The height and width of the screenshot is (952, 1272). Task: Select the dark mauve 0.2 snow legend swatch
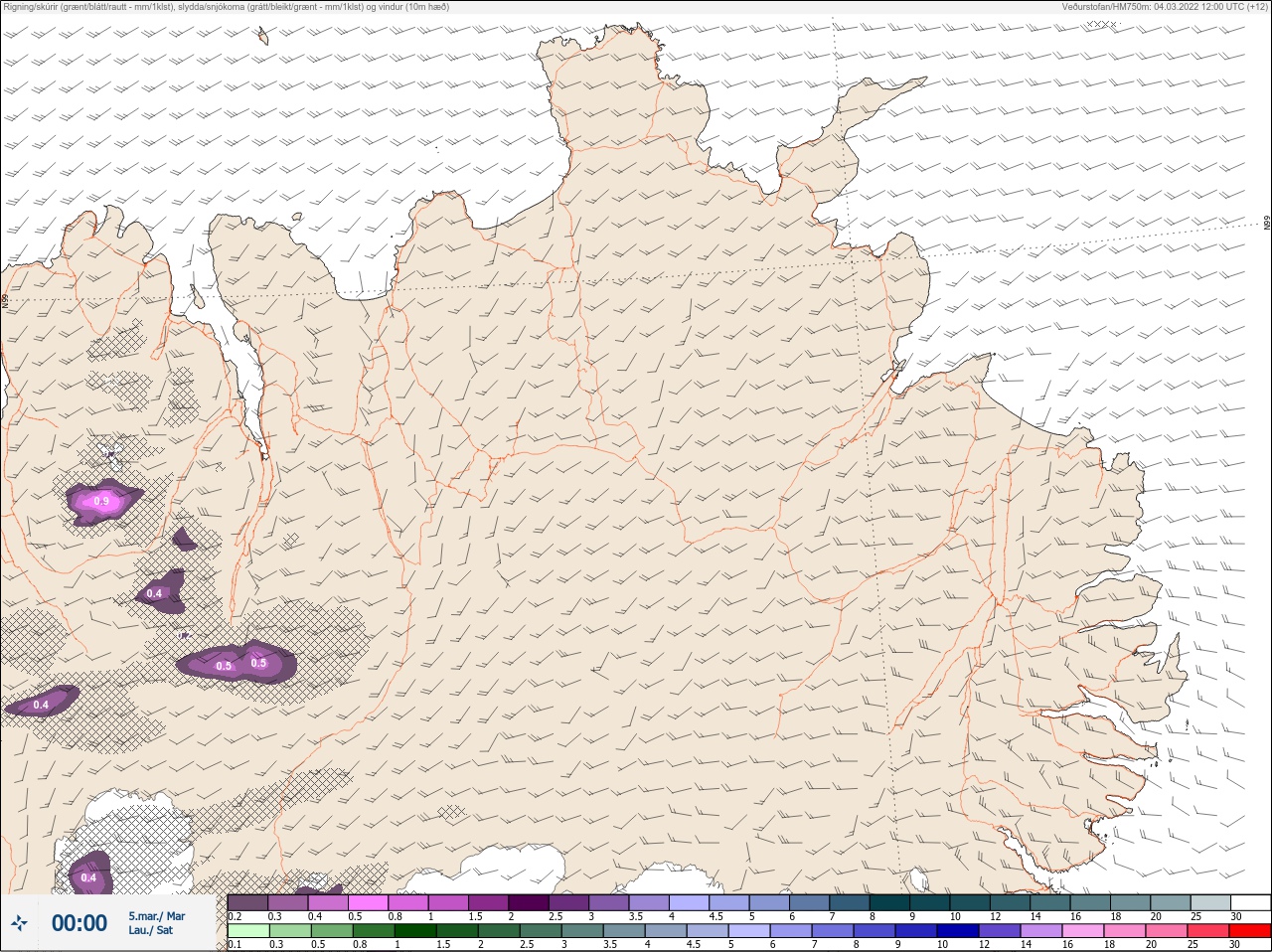tap(247, 902)
